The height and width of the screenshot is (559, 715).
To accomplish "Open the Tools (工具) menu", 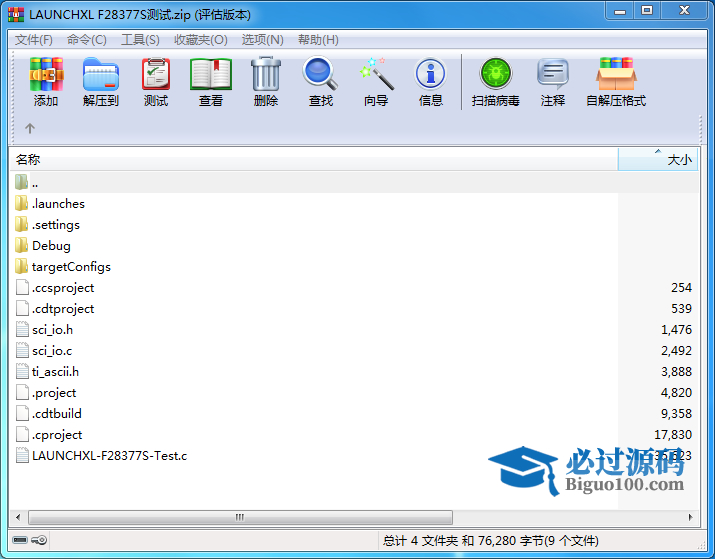I will tap(140, 40).
